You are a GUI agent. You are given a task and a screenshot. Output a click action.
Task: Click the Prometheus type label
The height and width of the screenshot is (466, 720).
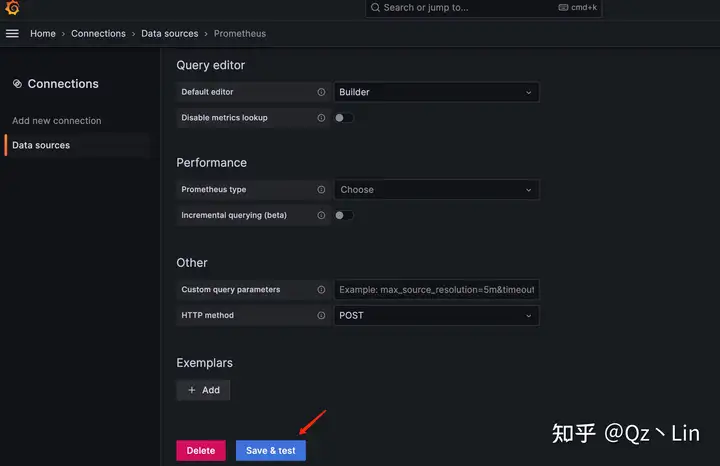[x=214, y=190]
